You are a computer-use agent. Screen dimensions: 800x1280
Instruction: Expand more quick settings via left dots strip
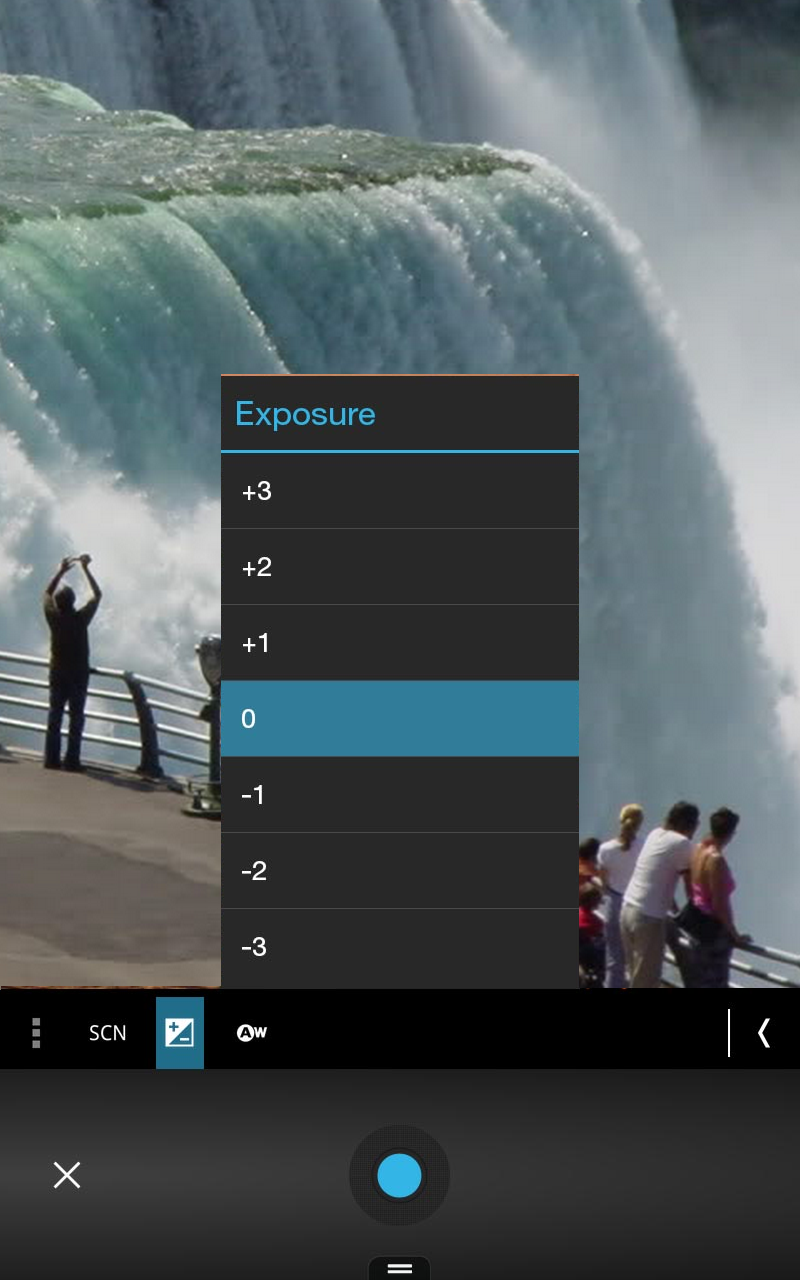tap(35, 1032)
